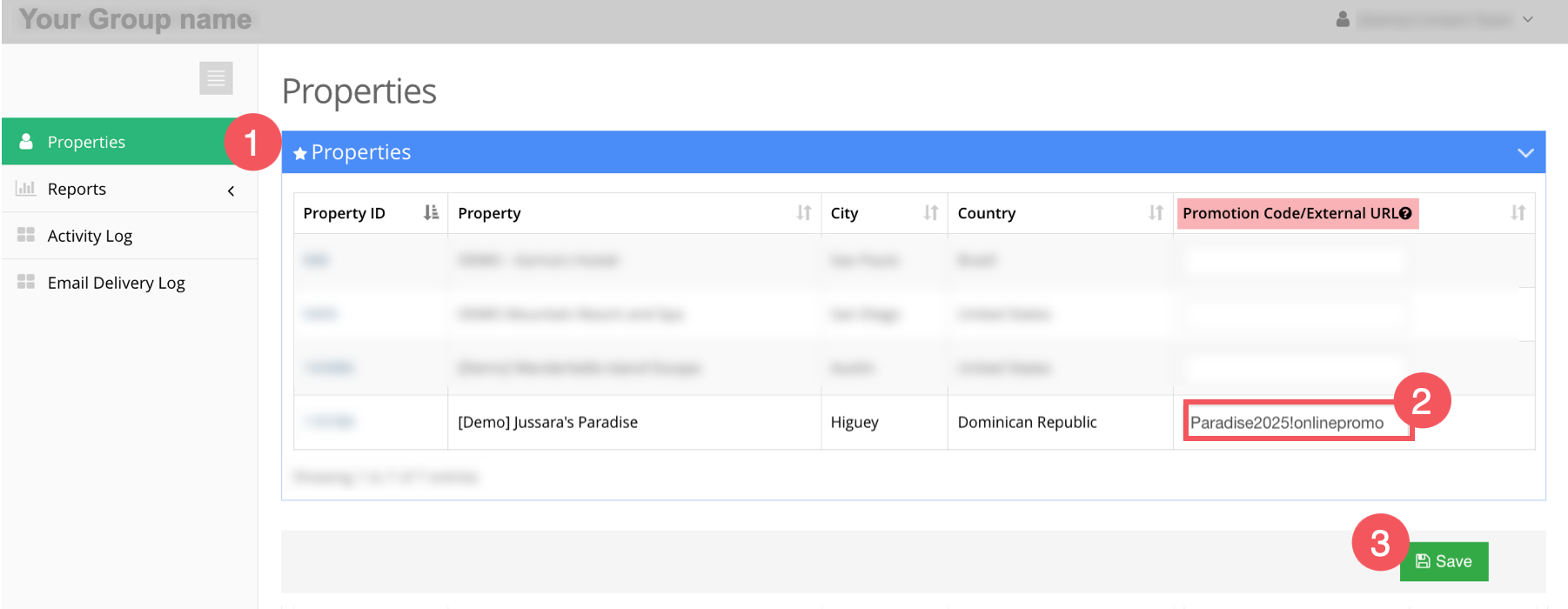Click the green Save button
The height and width of the screenshot is (609, 1568).
[x=1444, y=562]
